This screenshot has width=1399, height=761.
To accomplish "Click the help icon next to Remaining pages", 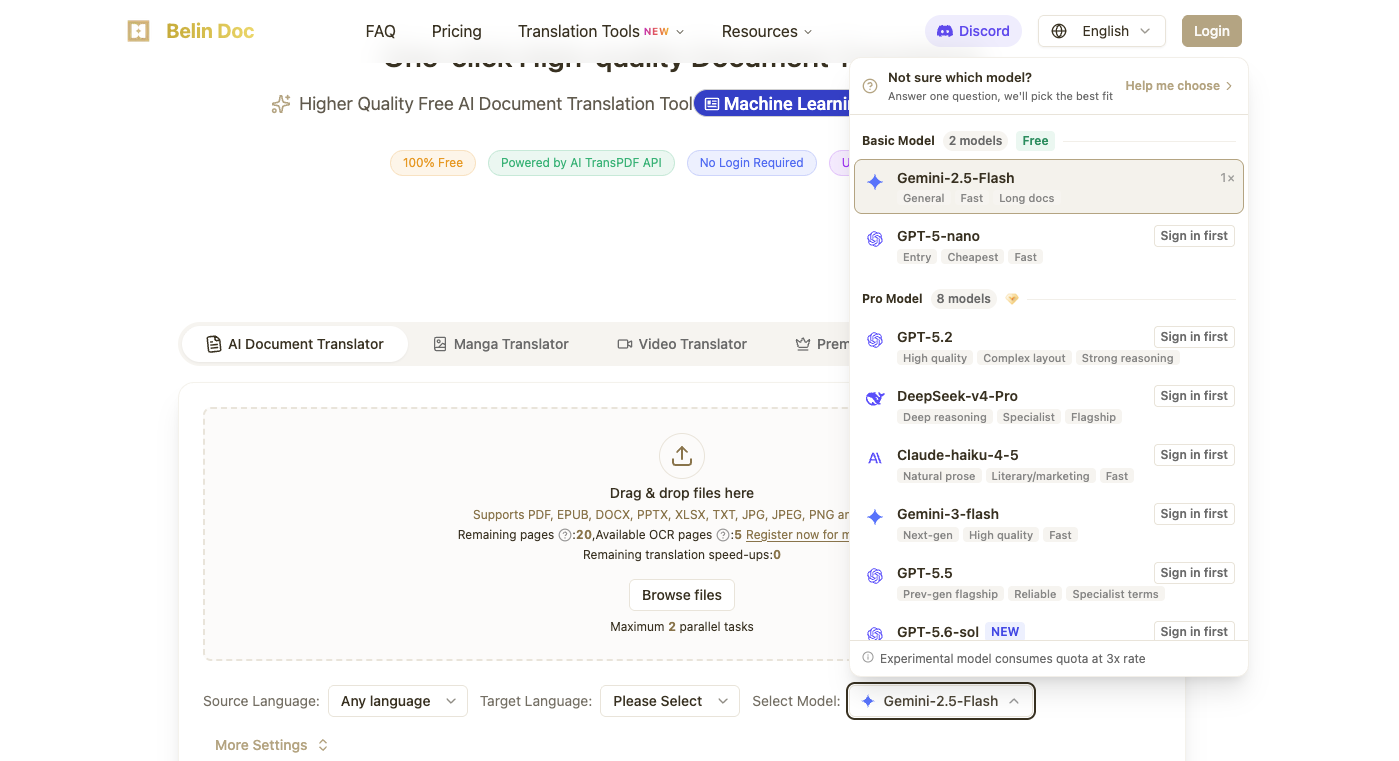I will pos(564,535).
